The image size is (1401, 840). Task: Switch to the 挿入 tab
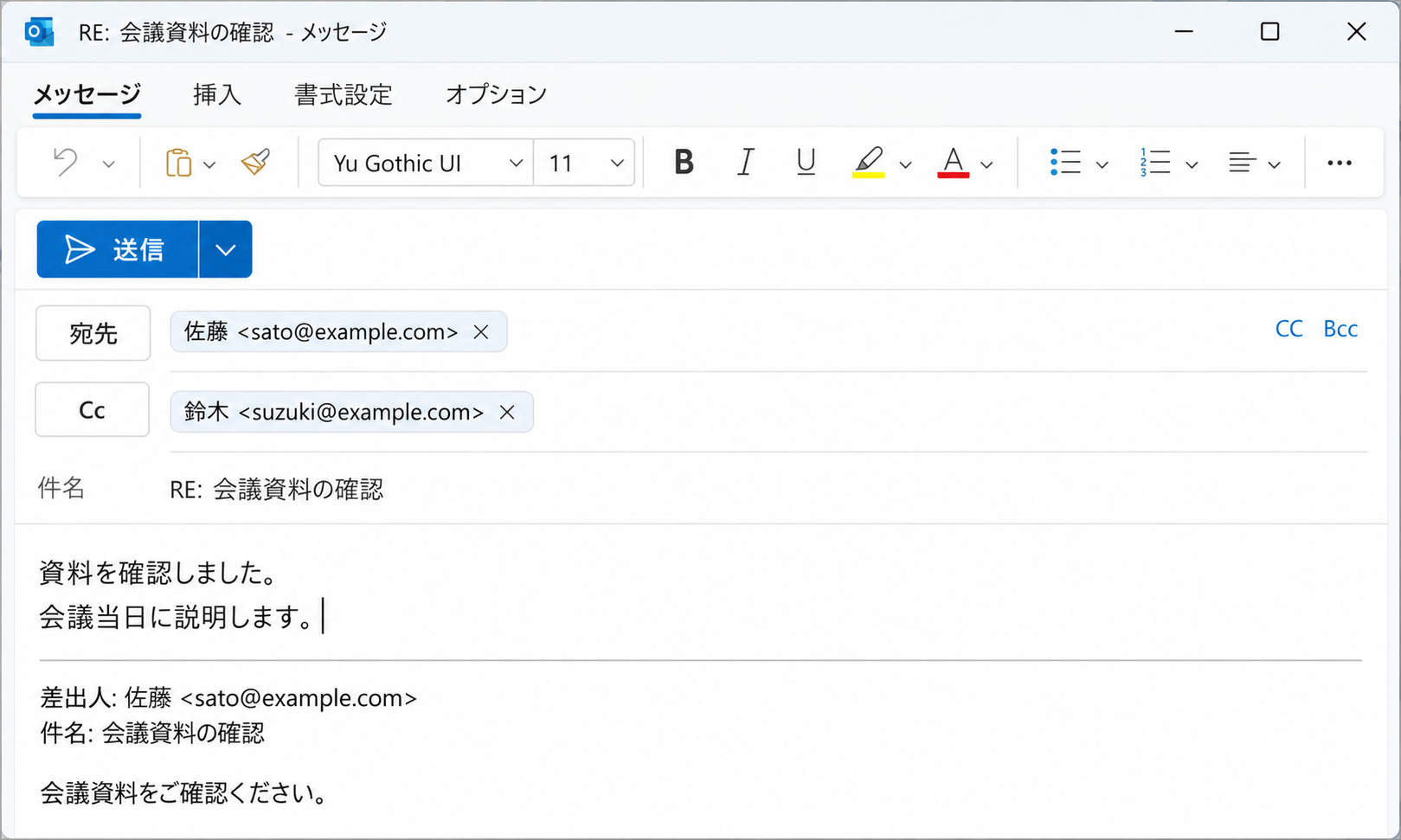(217, 94)
